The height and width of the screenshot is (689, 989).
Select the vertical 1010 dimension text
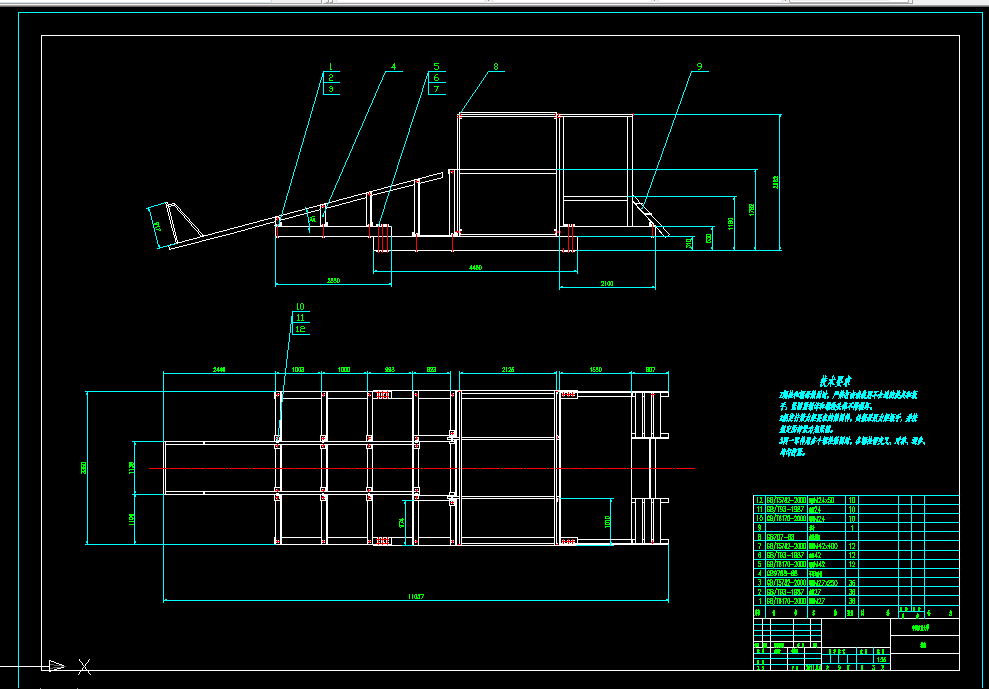point(608,521)
